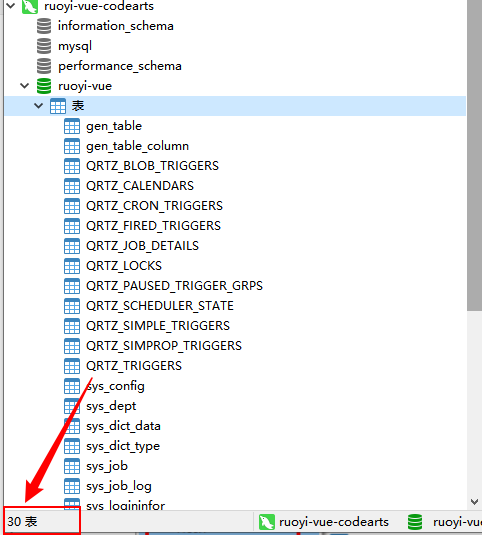Select the QRTZ_FIRED_TRIGGERS table
The width and height of the screenshot is (482, 535).
[x=154, y=226]
